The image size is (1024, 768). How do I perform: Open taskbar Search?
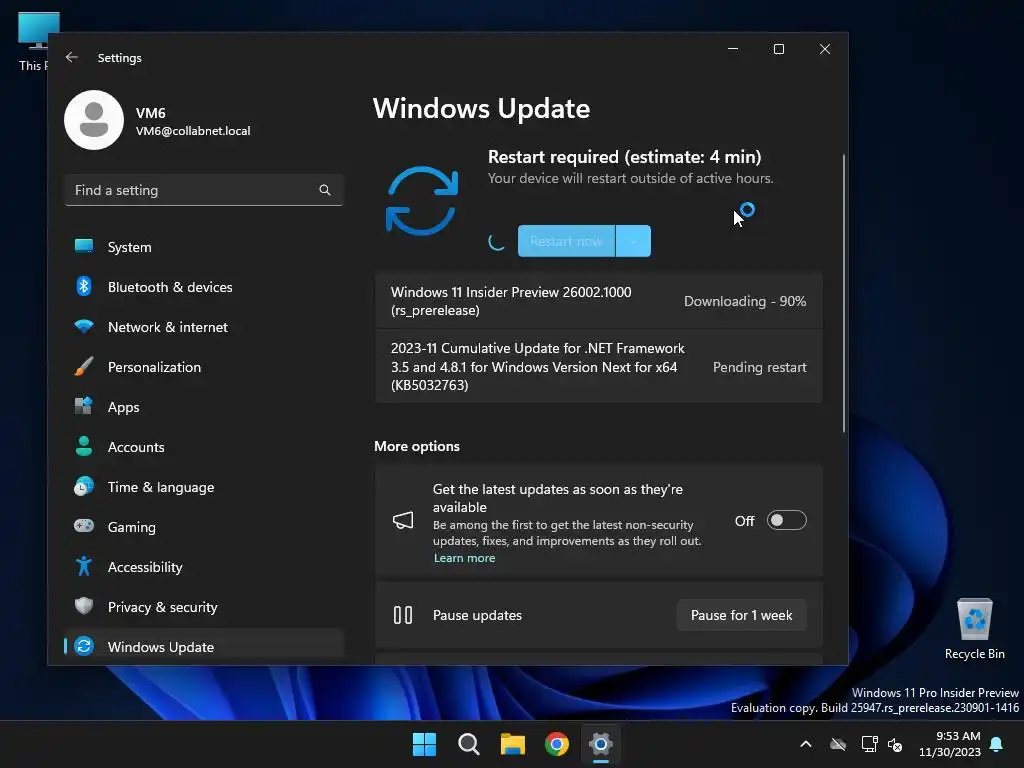click(469, 744)
